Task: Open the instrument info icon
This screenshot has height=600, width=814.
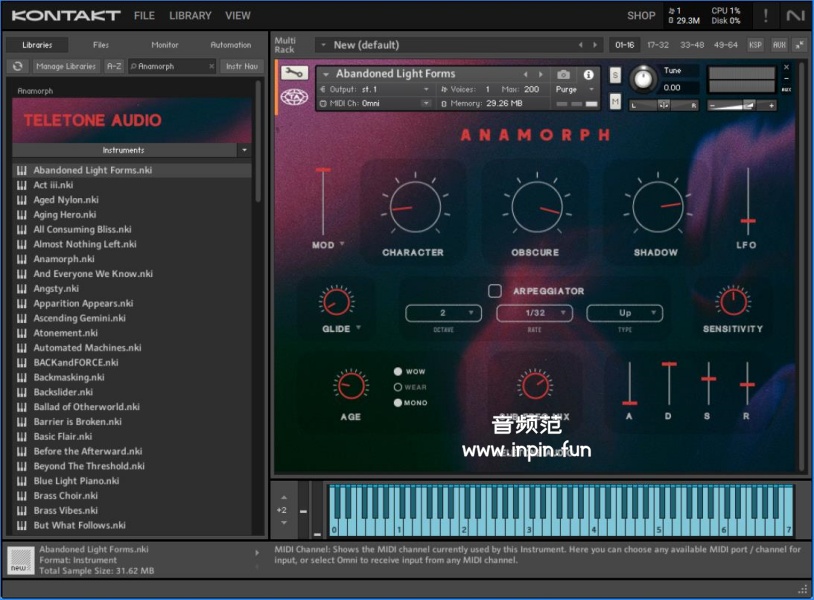Action: (x=588, y=75)
